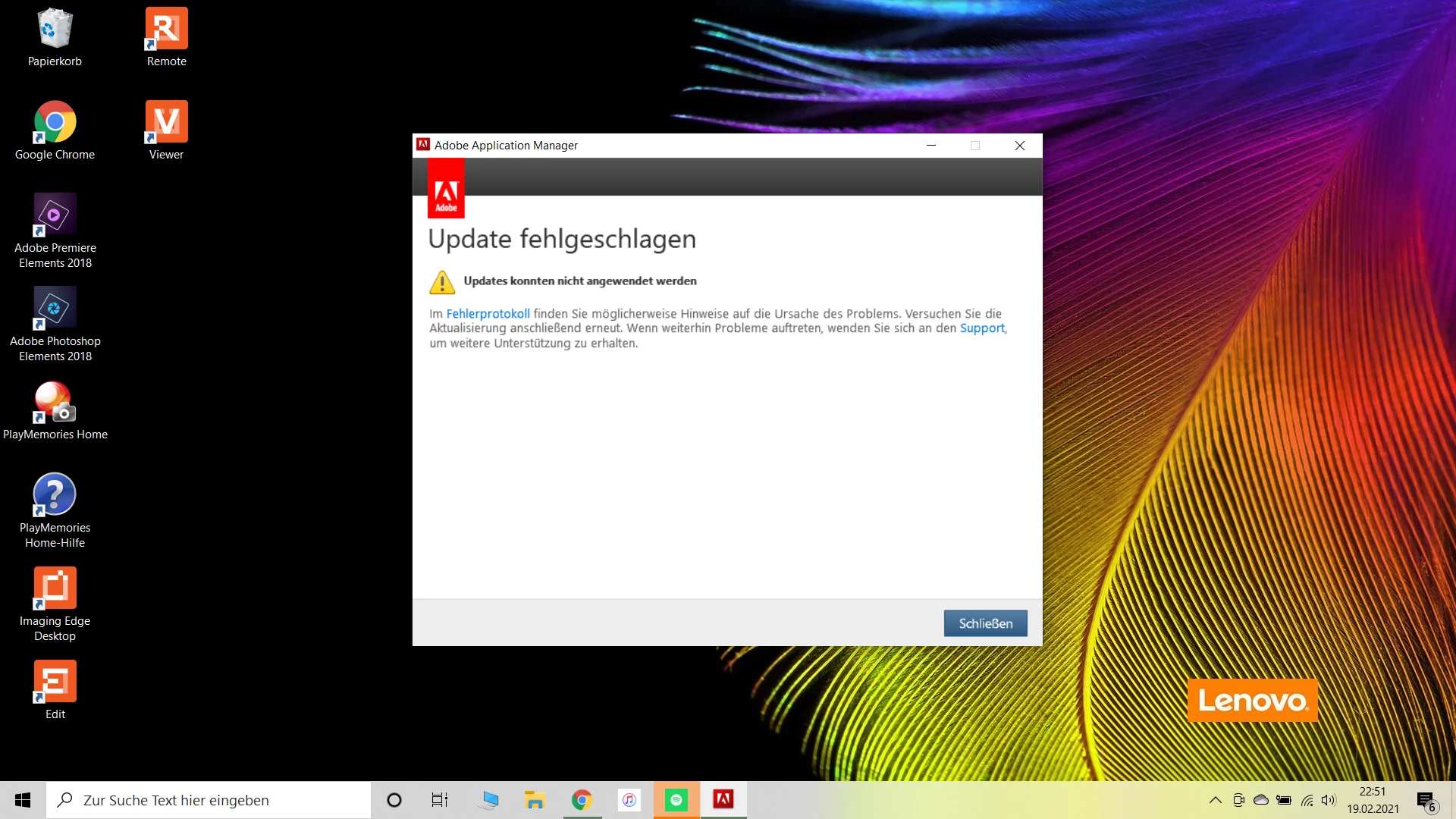Viewport: 1456px width, 819px height.
Task: Select the PlayMemories Home camera shortcut
Action: click(x=55, y=411)
